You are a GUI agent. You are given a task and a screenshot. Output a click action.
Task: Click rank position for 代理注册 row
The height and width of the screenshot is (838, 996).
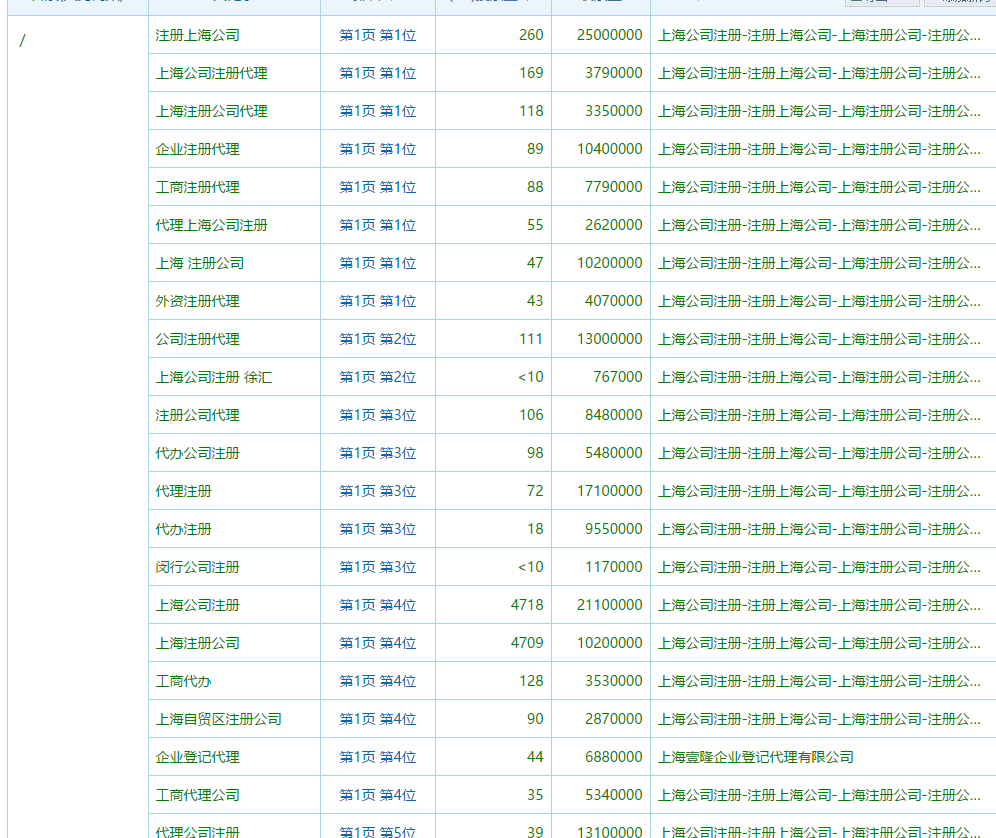377,491
